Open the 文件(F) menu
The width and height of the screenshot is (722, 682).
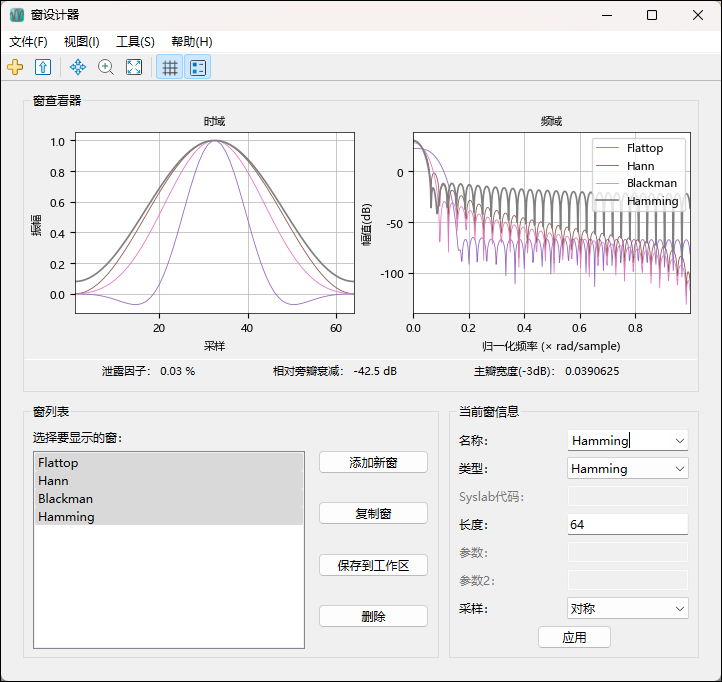(28, 42)
